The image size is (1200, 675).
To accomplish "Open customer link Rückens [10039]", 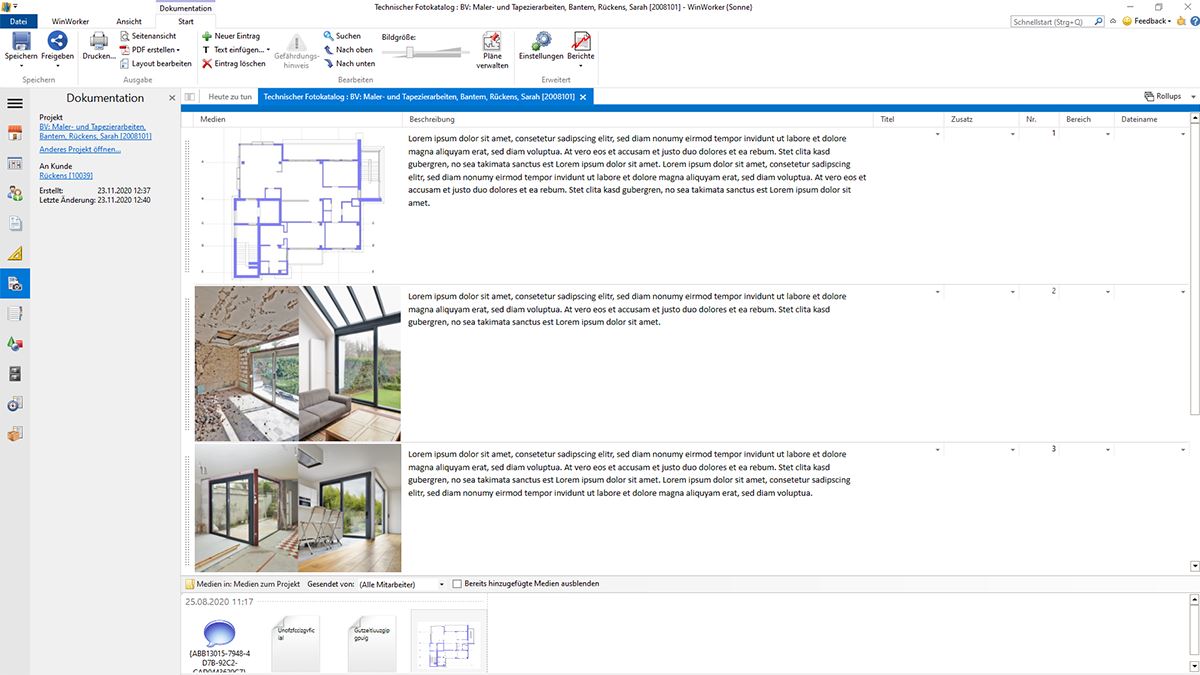I will click(x=66, y=175).
